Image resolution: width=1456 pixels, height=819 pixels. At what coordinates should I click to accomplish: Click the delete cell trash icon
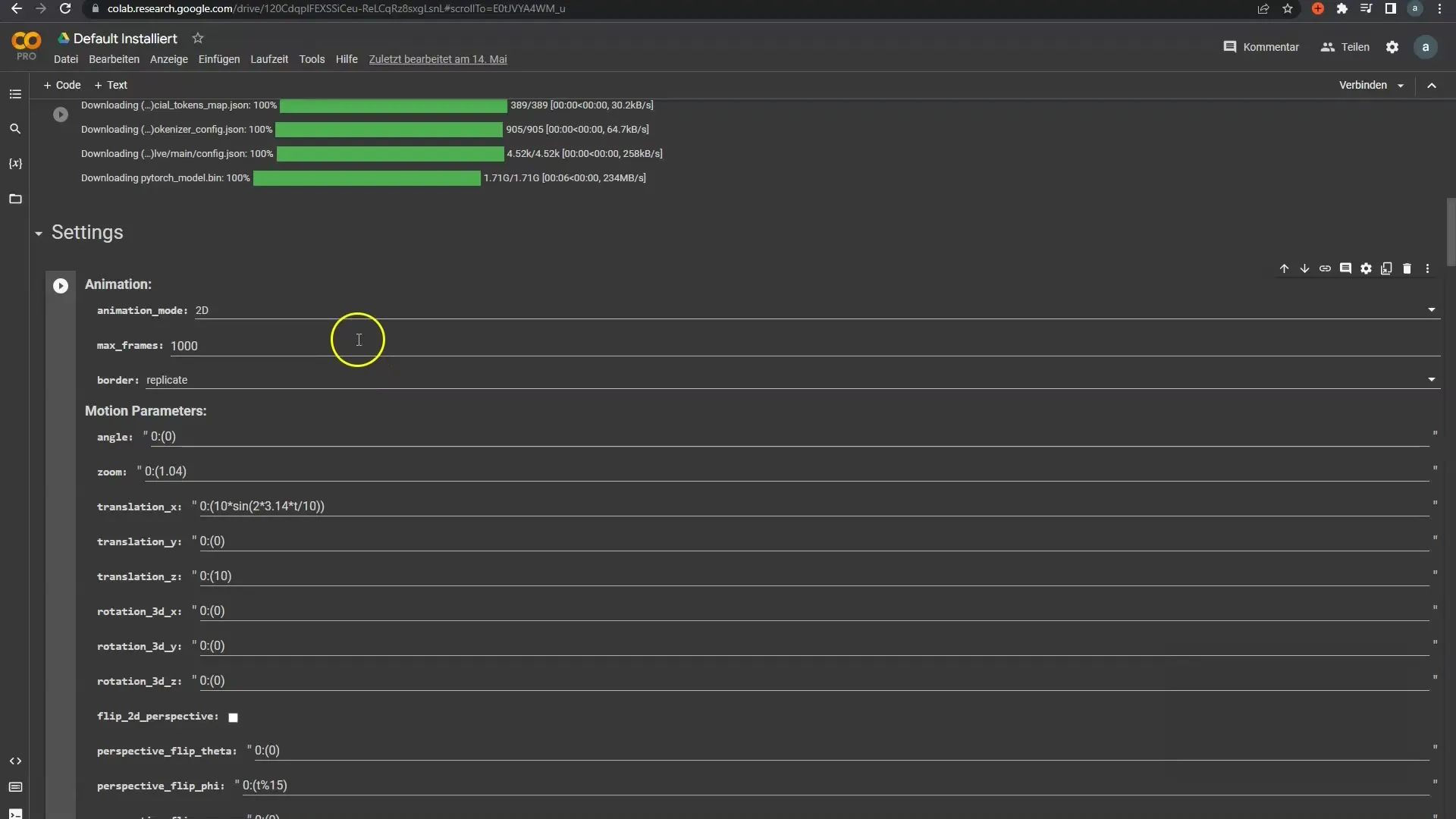click(1407, 268)
